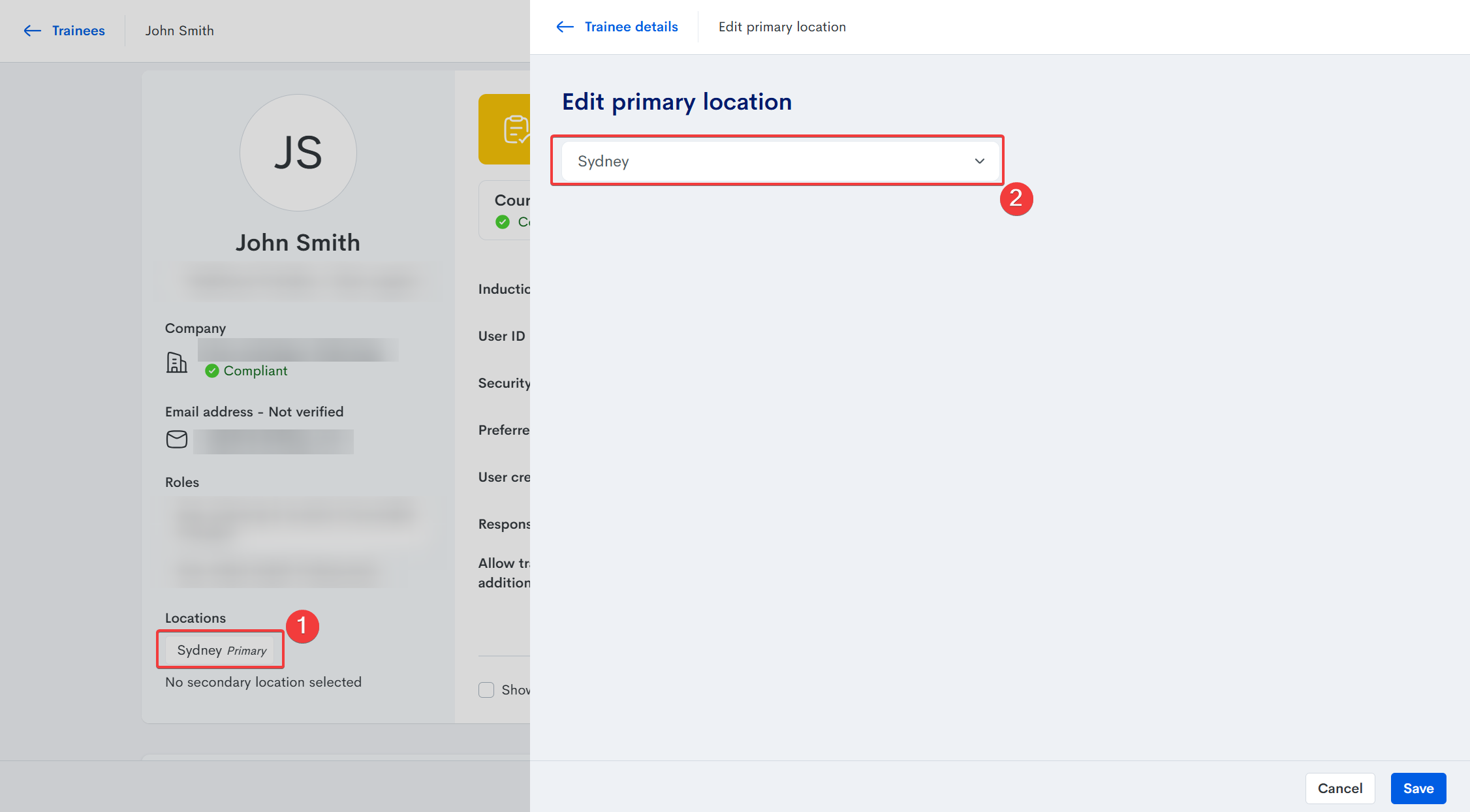Click the Cancel button

coord(1339,789)
